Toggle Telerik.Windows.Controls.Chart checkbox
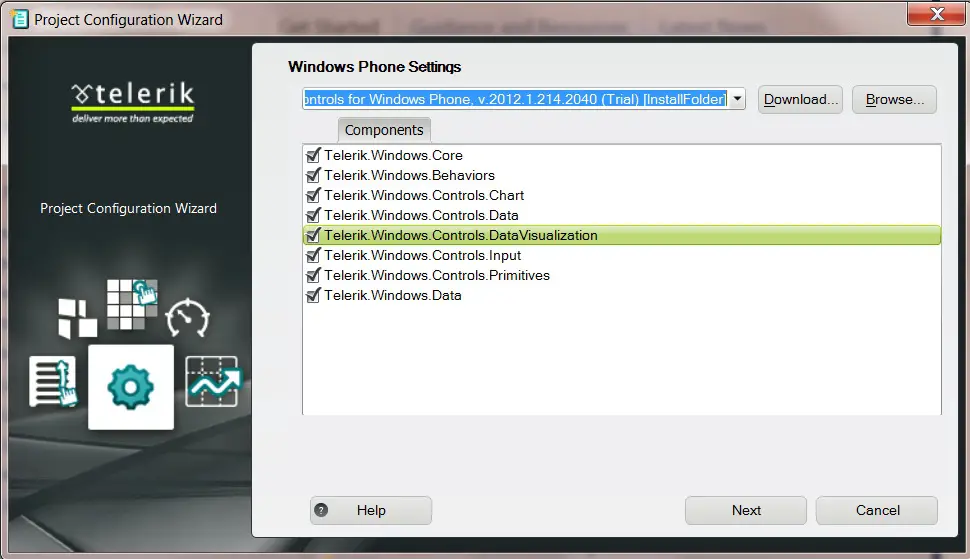Image resolution: width=970 pixels, height=559 pixels. (x=313, y=195)
